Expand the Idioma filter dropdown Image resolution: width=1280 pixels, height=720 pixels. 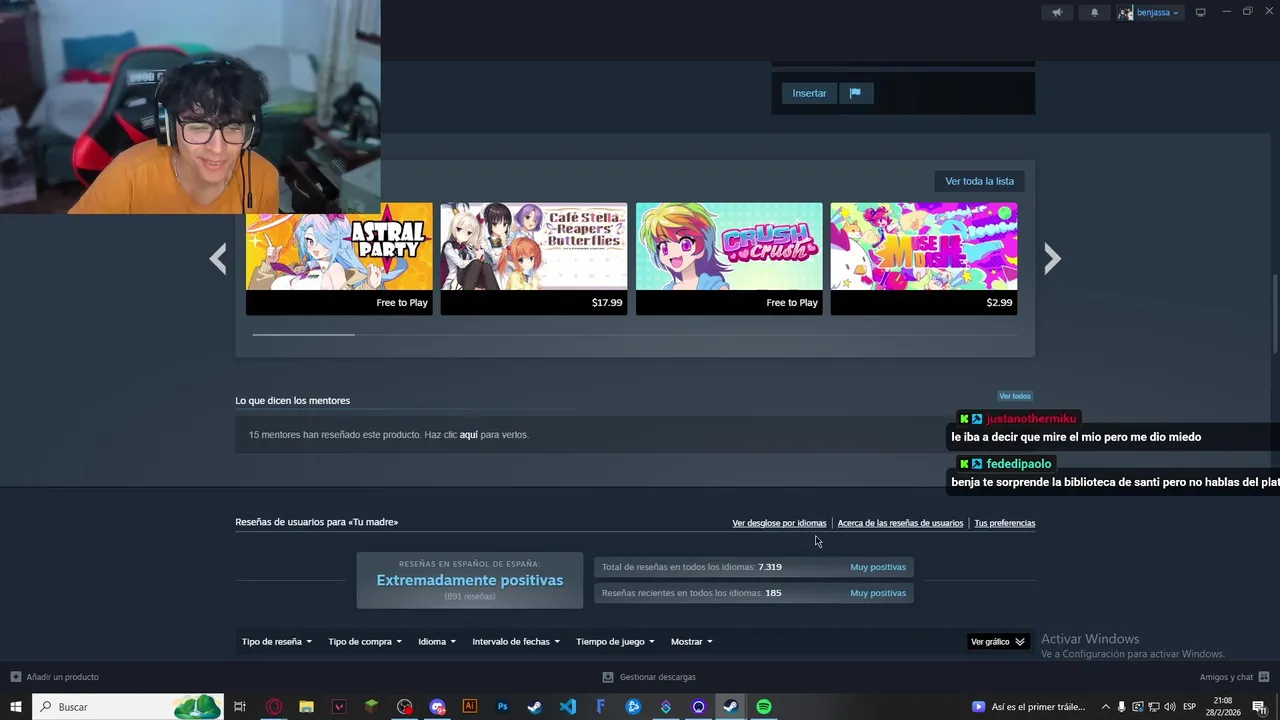[x=437, y=642]
